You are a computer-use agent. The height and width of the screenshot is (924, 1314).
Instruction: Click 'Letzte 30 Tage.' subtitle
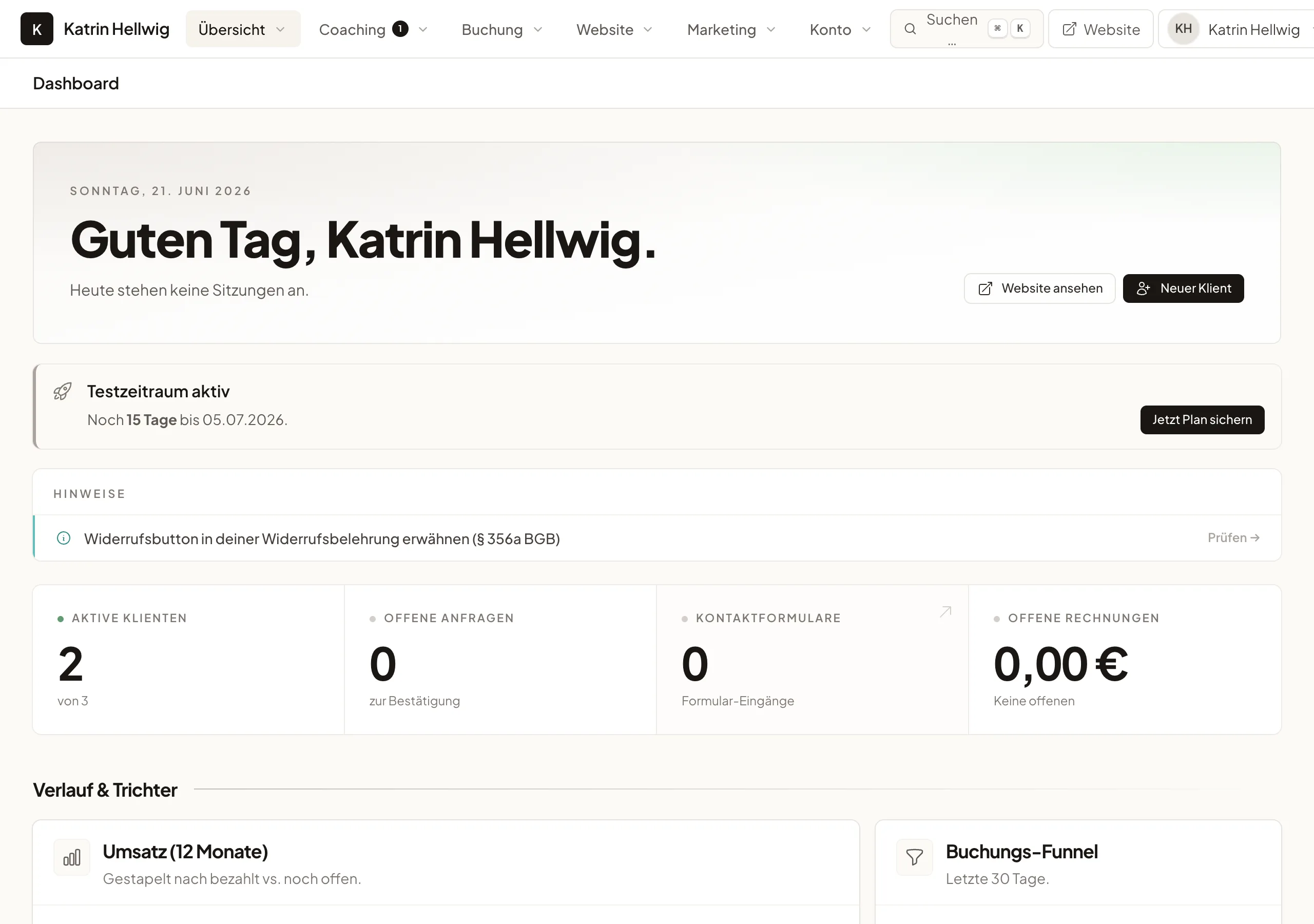click(997, 879)
